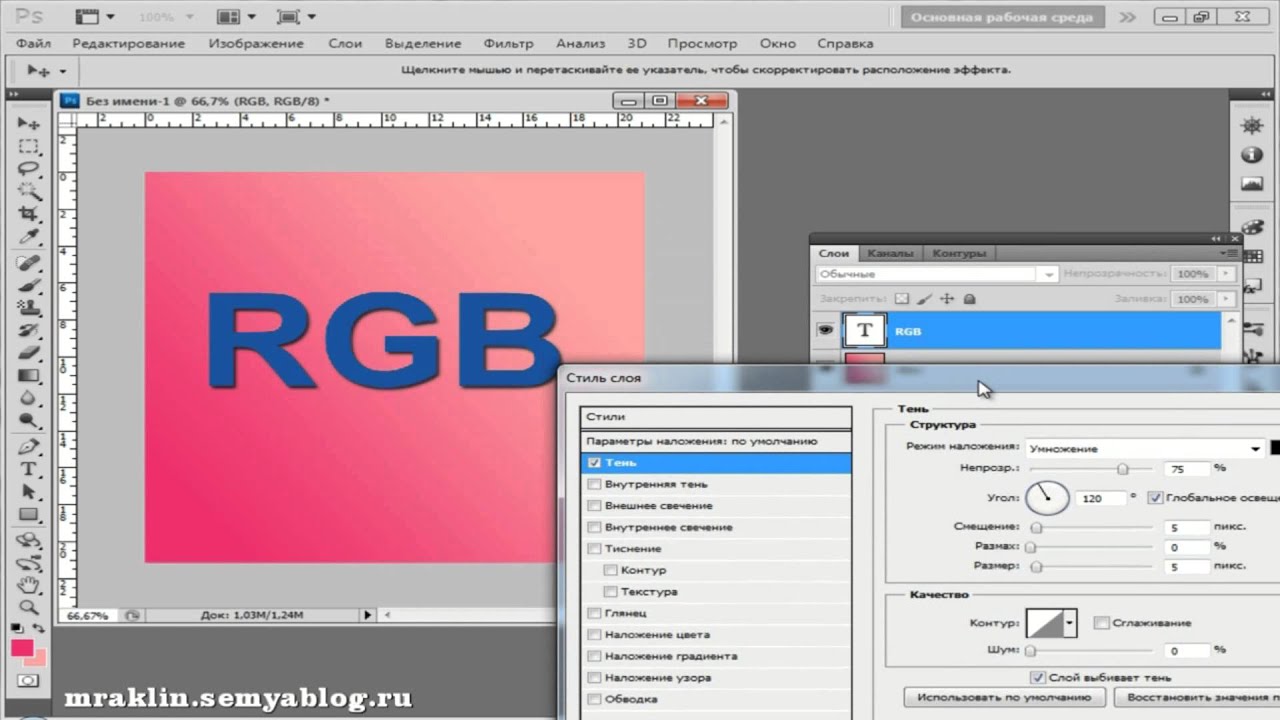Enable the Внешнее свечение checkbox
The height and width of the screenshot is (720, 1280).
point(595,506)
